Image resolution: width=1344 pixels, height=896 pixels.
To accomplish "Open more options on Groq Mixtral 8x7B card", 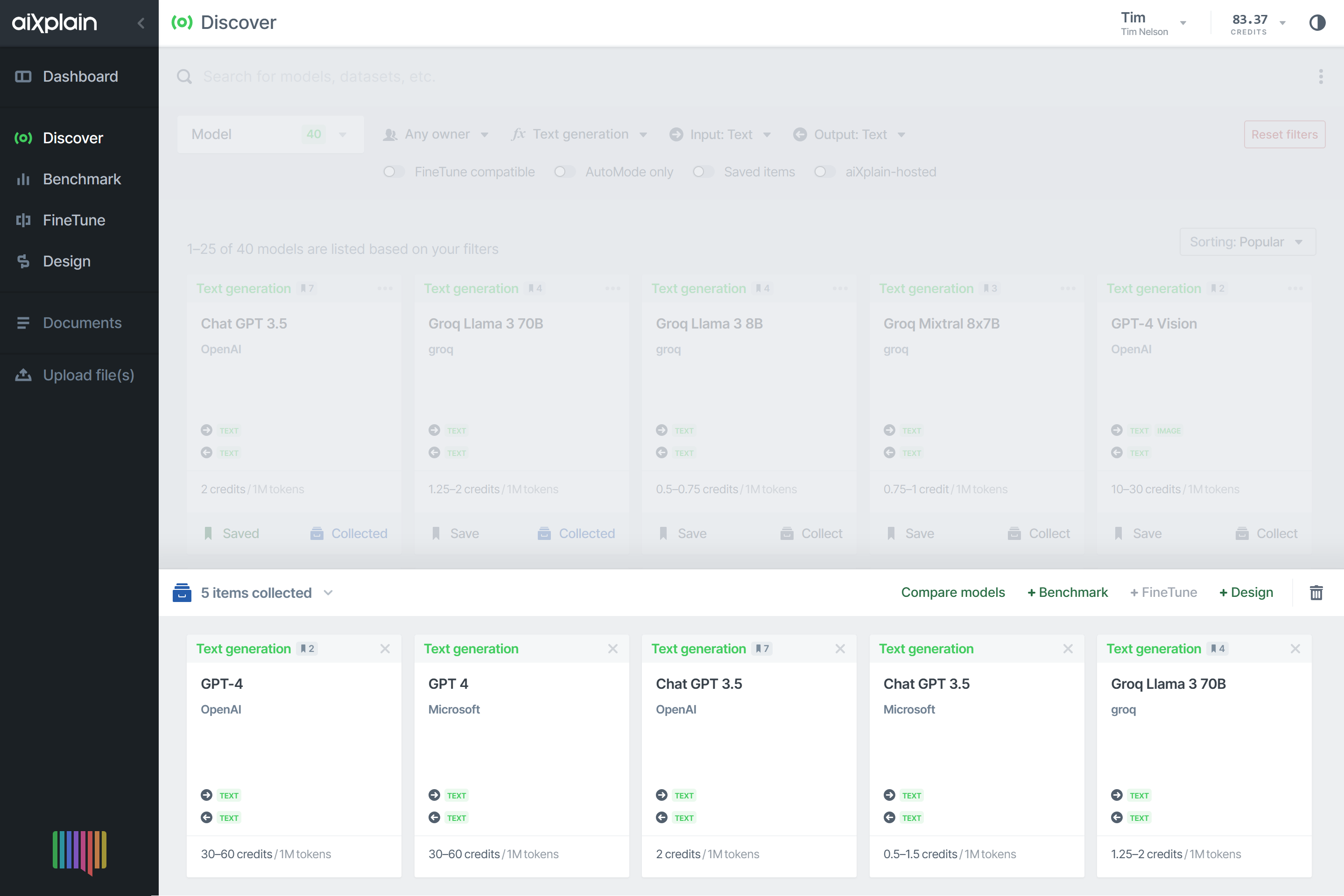I will pyautogui.click(x=1068, y=288).
